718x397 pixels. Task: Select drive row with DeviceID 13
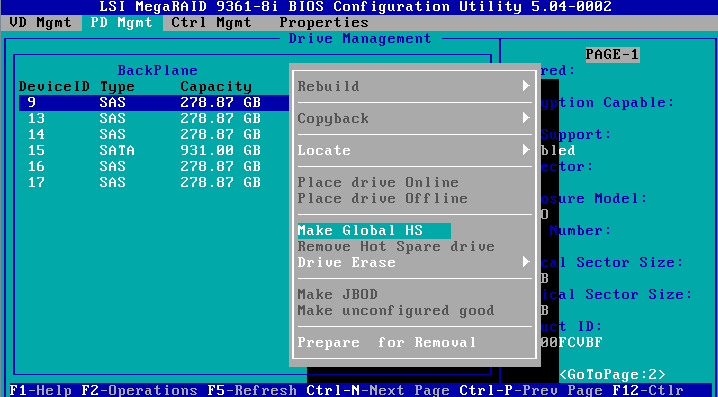click(154, 118)
